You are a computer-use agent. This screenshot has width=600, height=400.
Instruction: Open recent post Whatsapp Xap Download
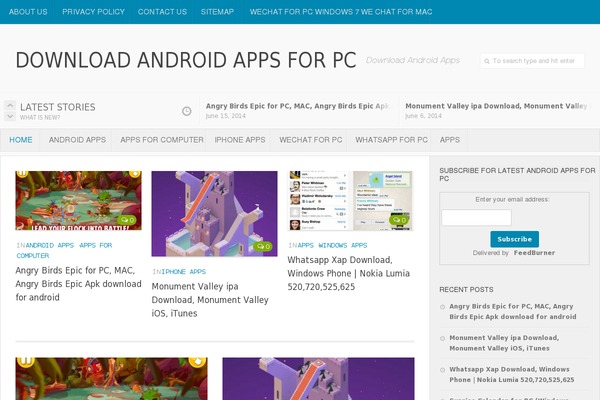(512, 374)
